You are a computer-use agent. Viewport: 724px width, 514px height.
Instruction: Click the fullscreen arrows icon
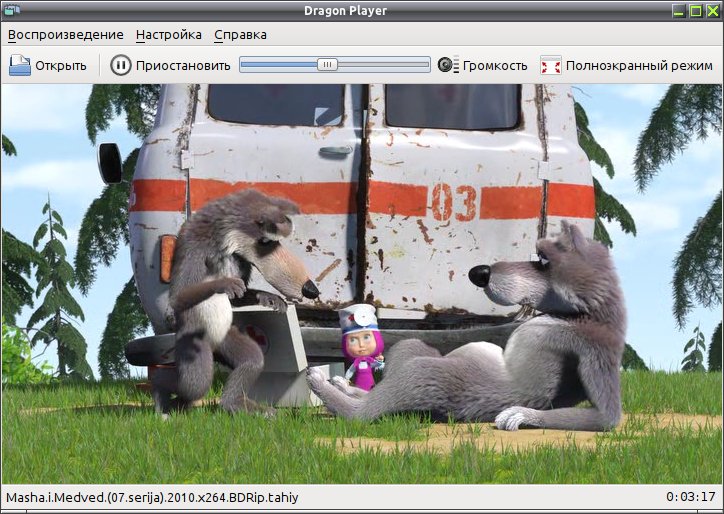pos(551,65)
